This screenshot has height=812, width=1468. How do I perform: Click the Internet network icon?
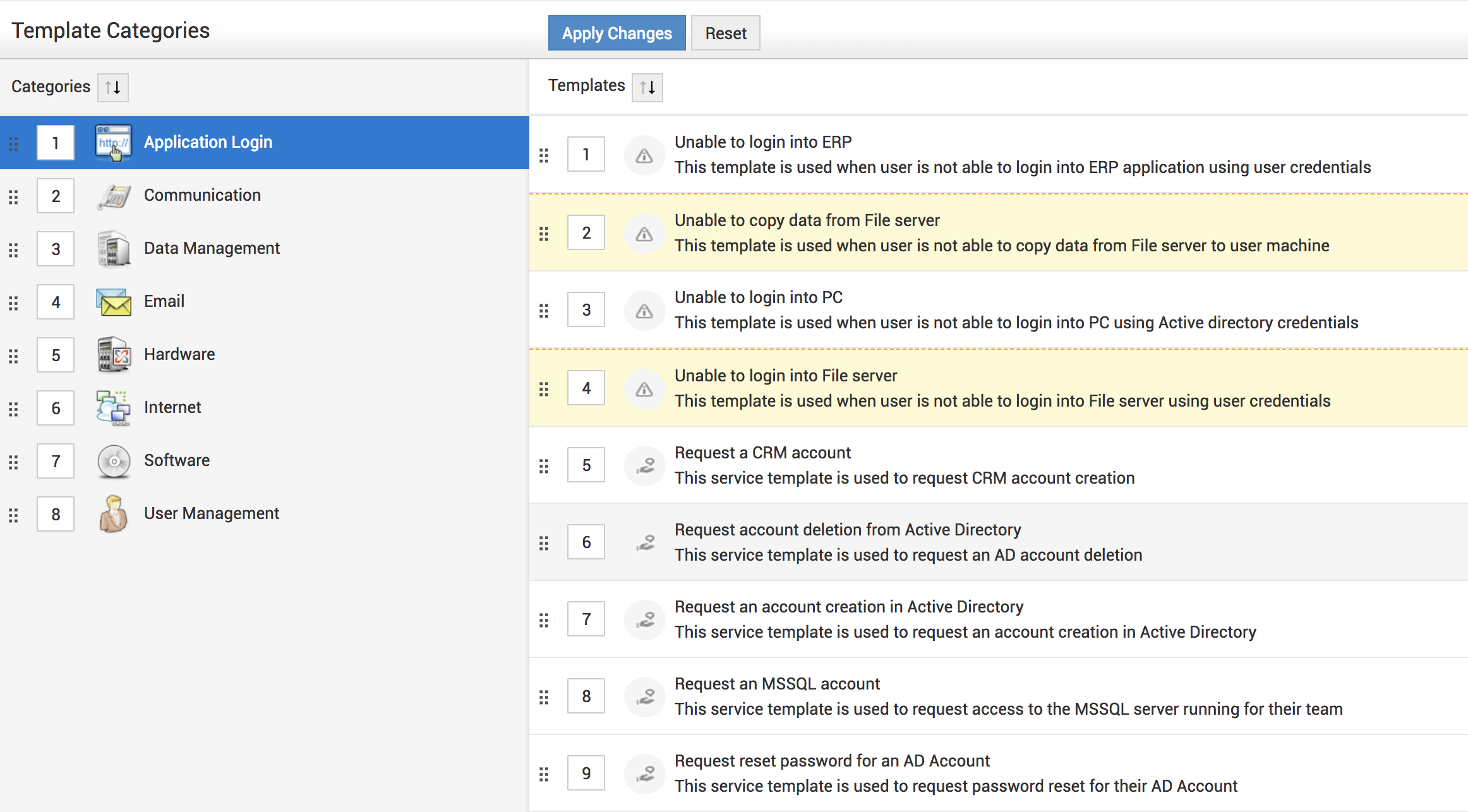coord(114,408)
